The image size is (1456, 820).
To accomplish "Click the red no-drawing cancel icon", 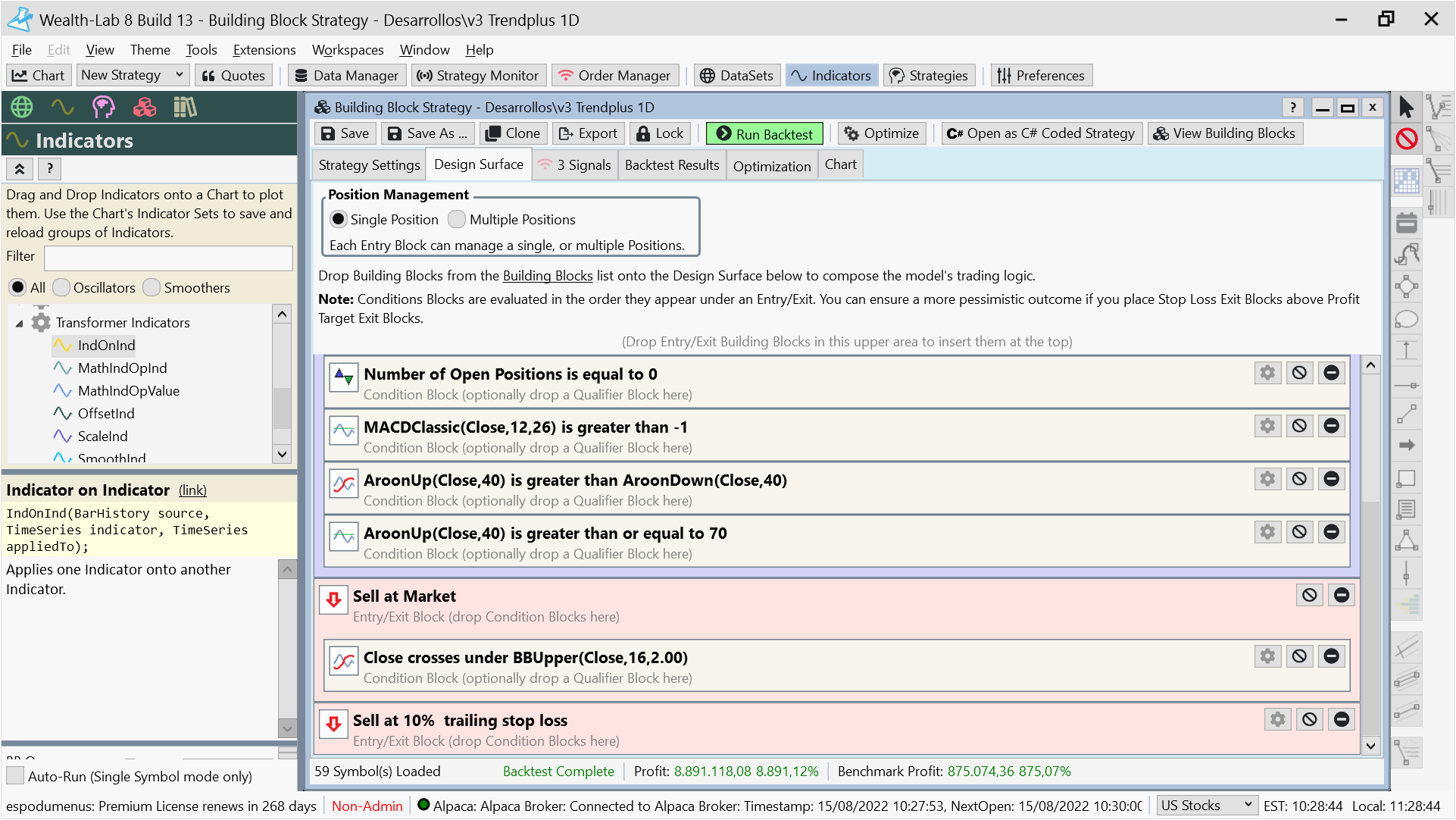I will (1406, 139).
